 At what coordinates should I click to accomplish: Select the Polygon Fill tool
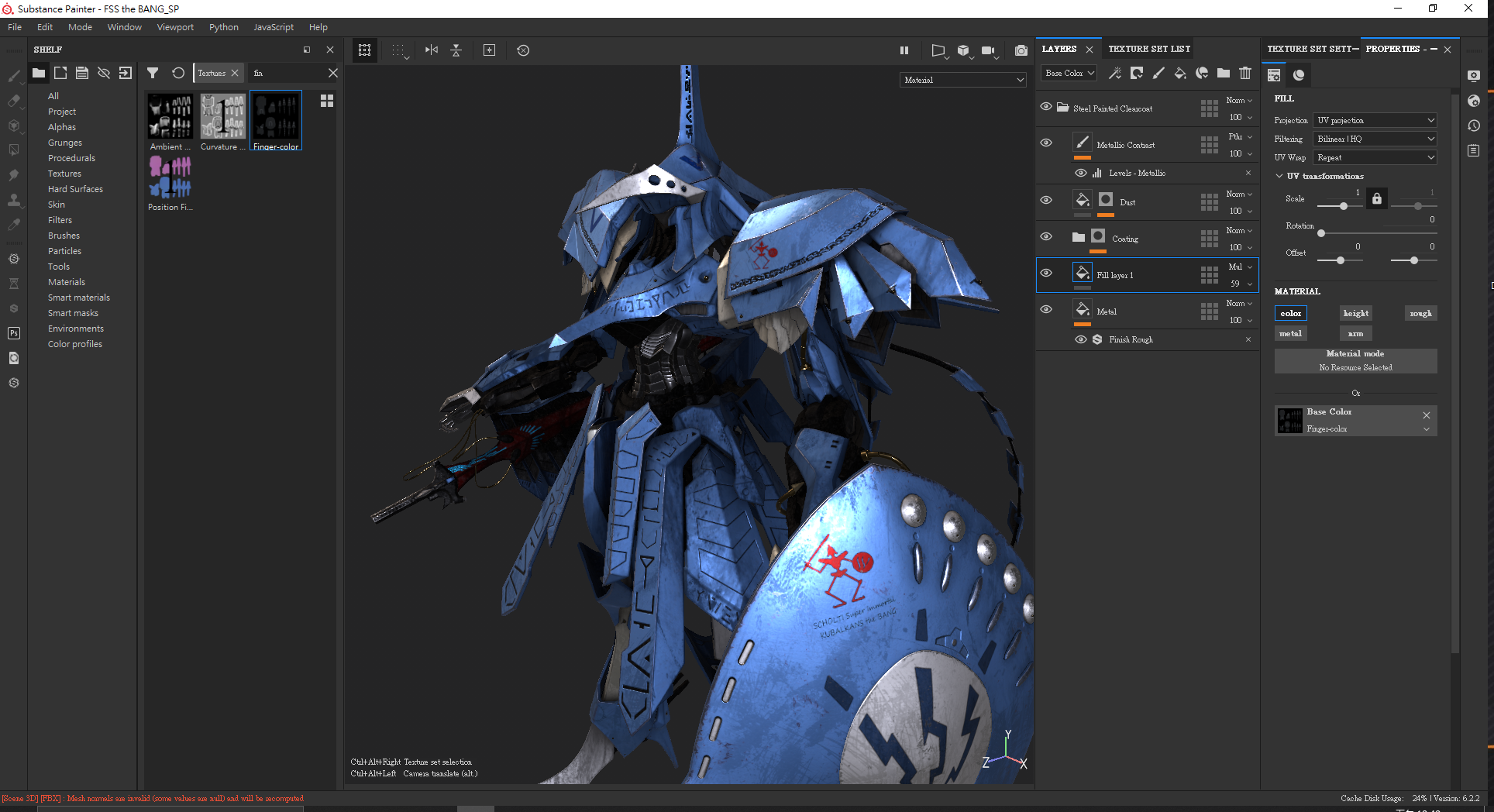coord(14,150)
